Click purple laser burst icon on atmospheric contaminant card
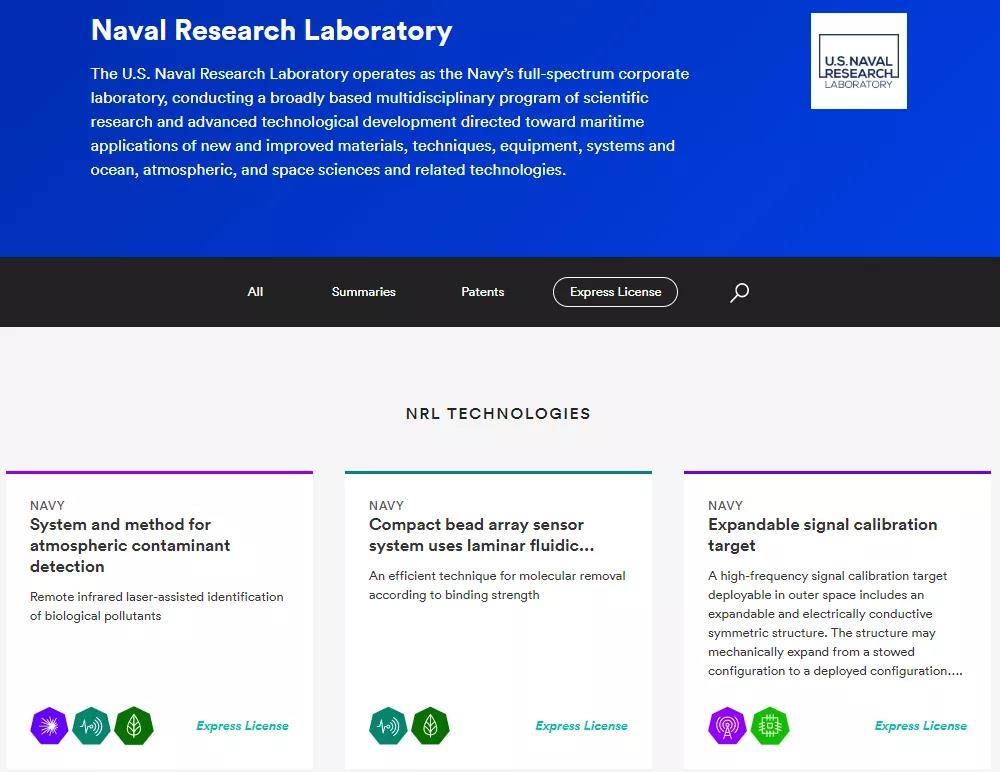The width and height of the screenshot is (1000, 772). (49, 725)
